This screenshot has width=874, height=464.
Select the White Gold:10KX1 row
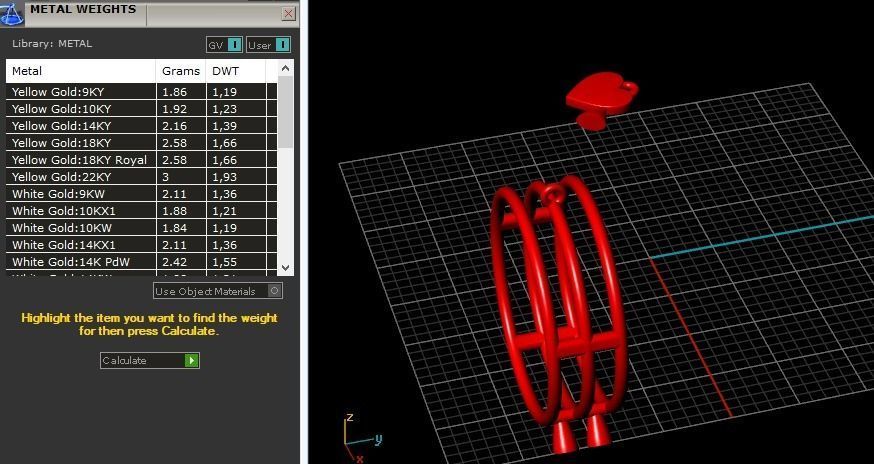(x=142, y=211)
